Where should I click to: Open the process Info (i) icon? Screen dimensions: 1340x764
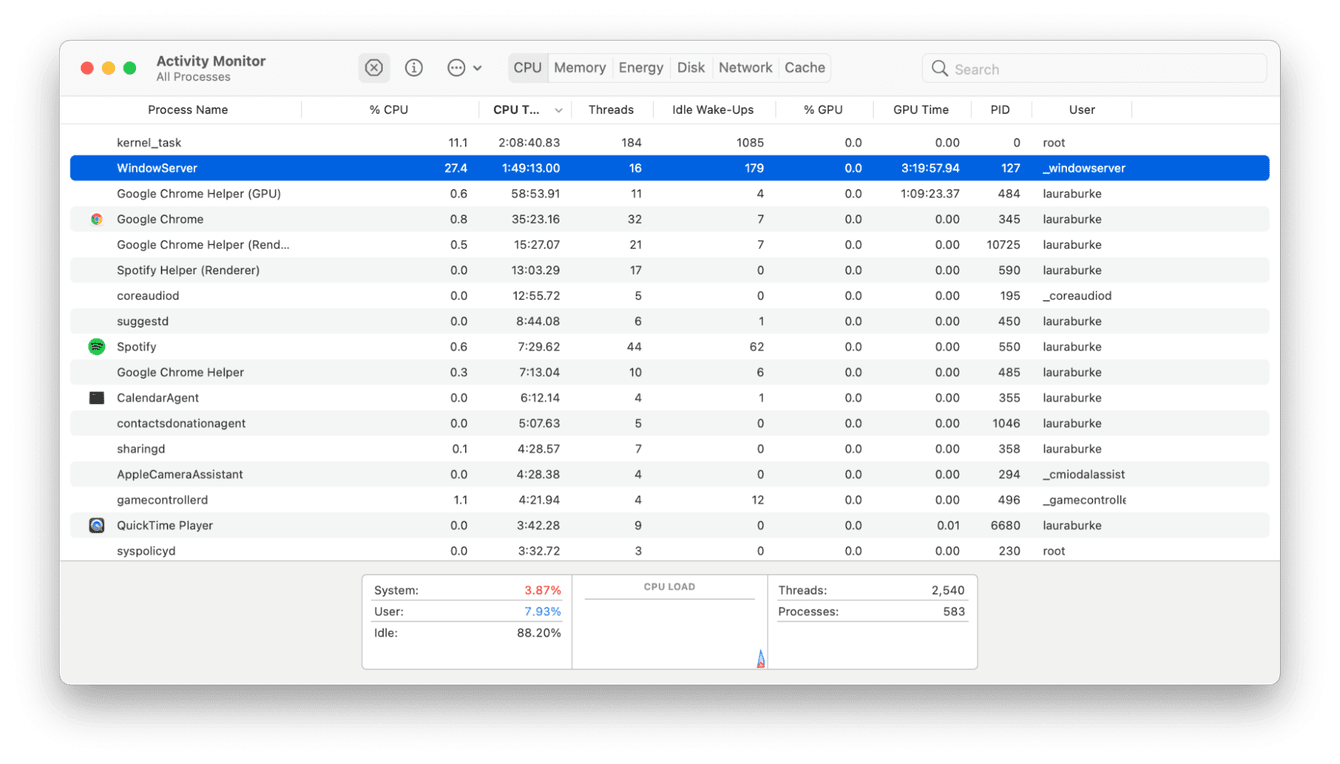pyautogui.click(x=414, y=68)
